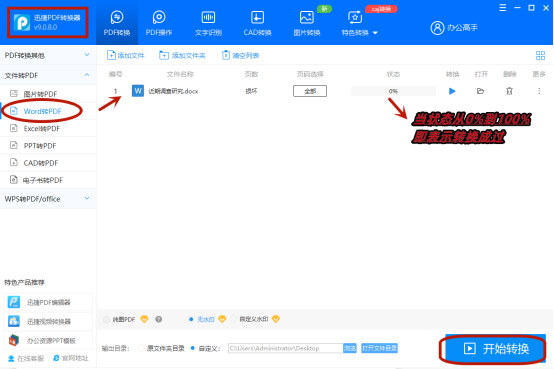Switch to the CAD转换 tab
The width and height of the screenshot is (554, 369).
click(x=258, y=23)
